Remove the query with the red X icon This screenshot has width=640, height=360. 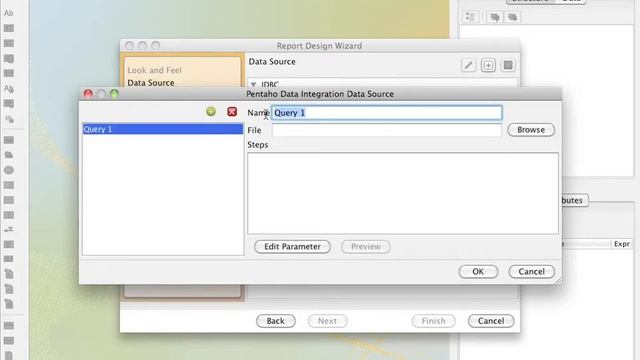[232, 111]
